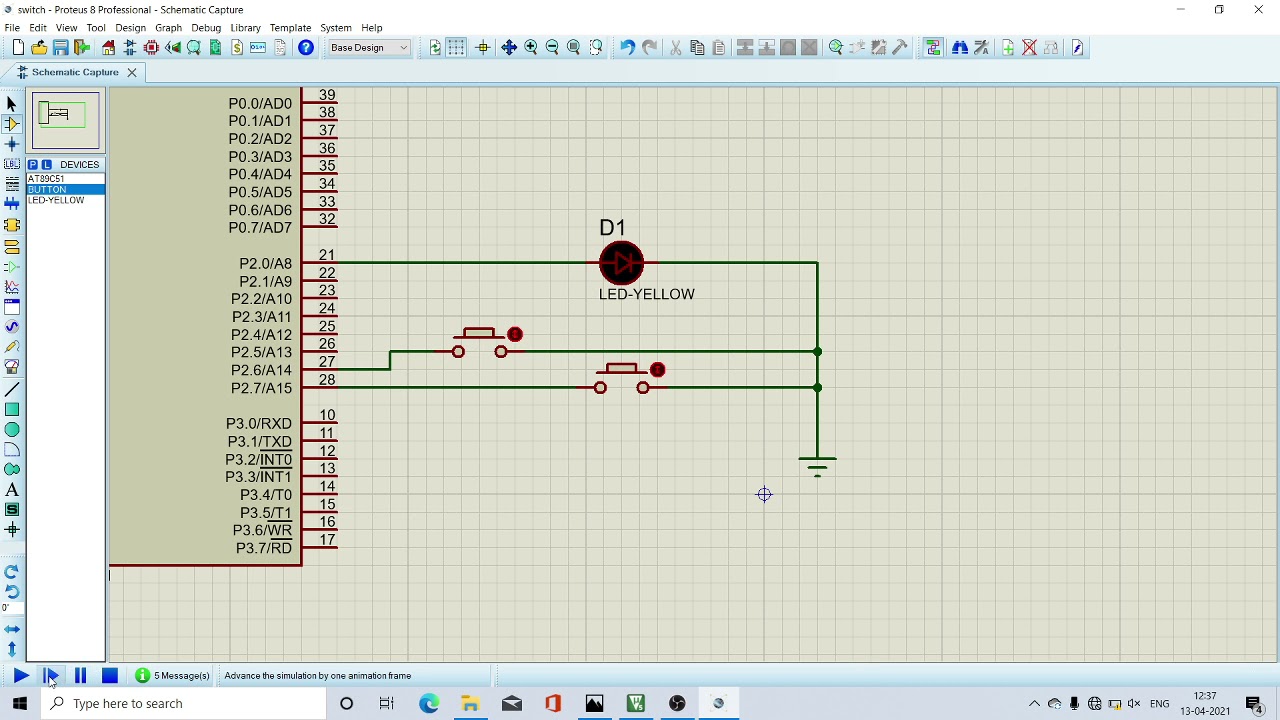Stop the simulation
This screenshot has height=720, width=1280.
tap(110, 676)
